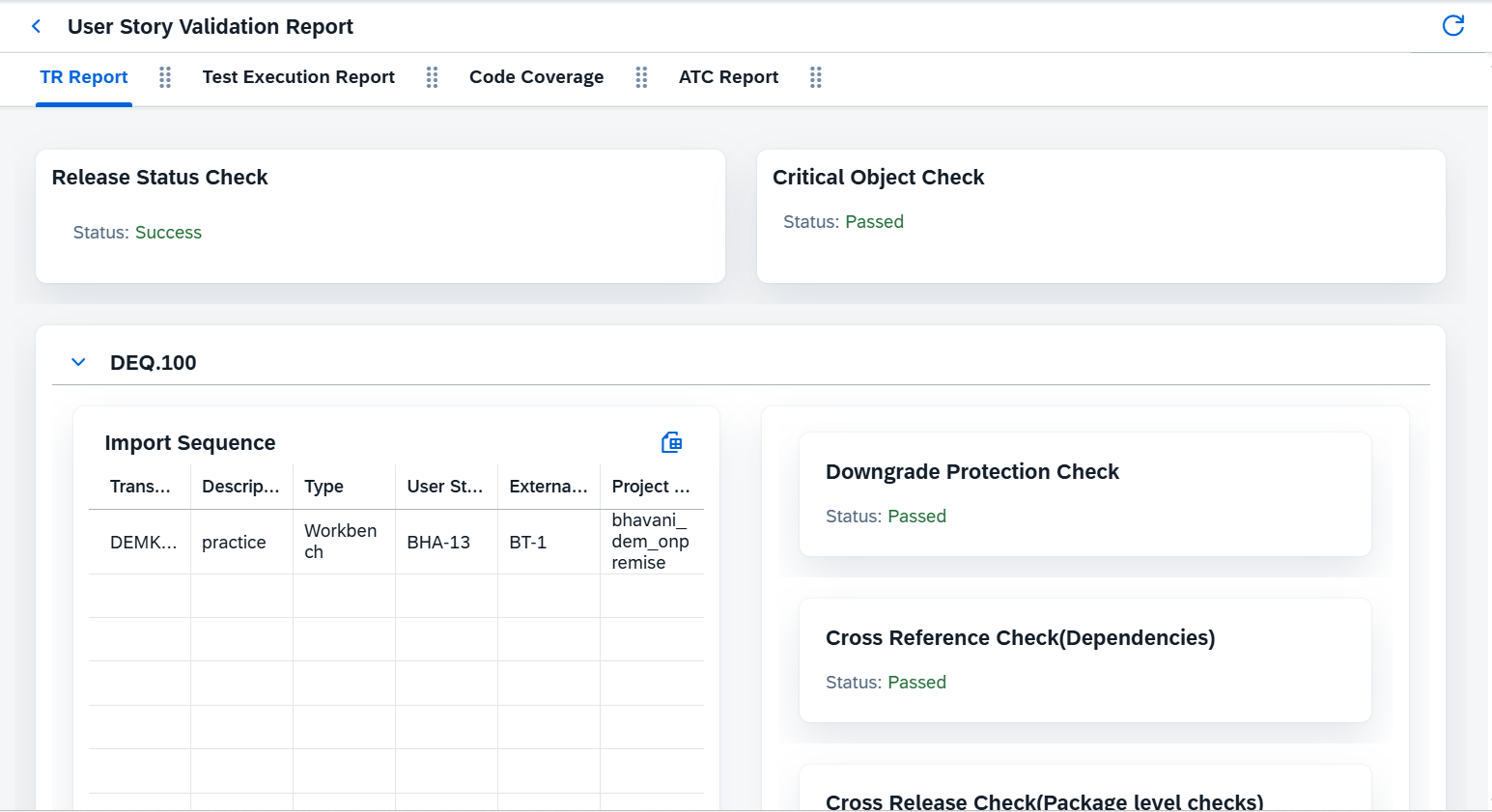Click the Import Sequence table export icon
This screenshot has width=1492, height=812.
[x=671, y=442]
